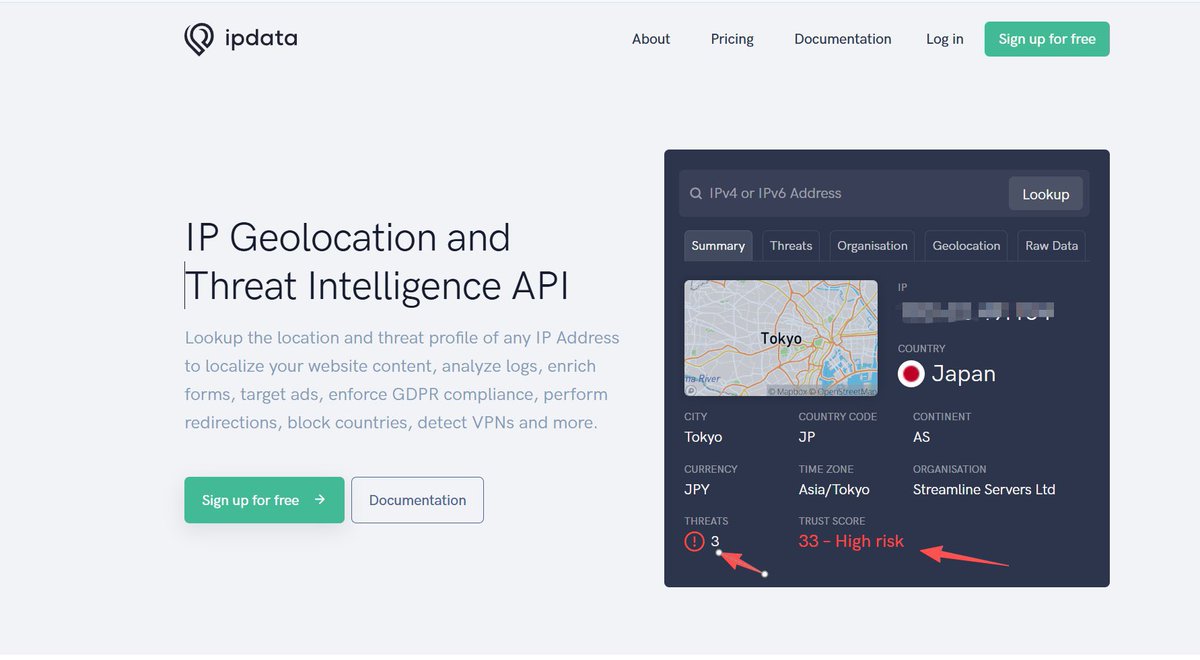Click the Lookup button

click(1046, 194)
